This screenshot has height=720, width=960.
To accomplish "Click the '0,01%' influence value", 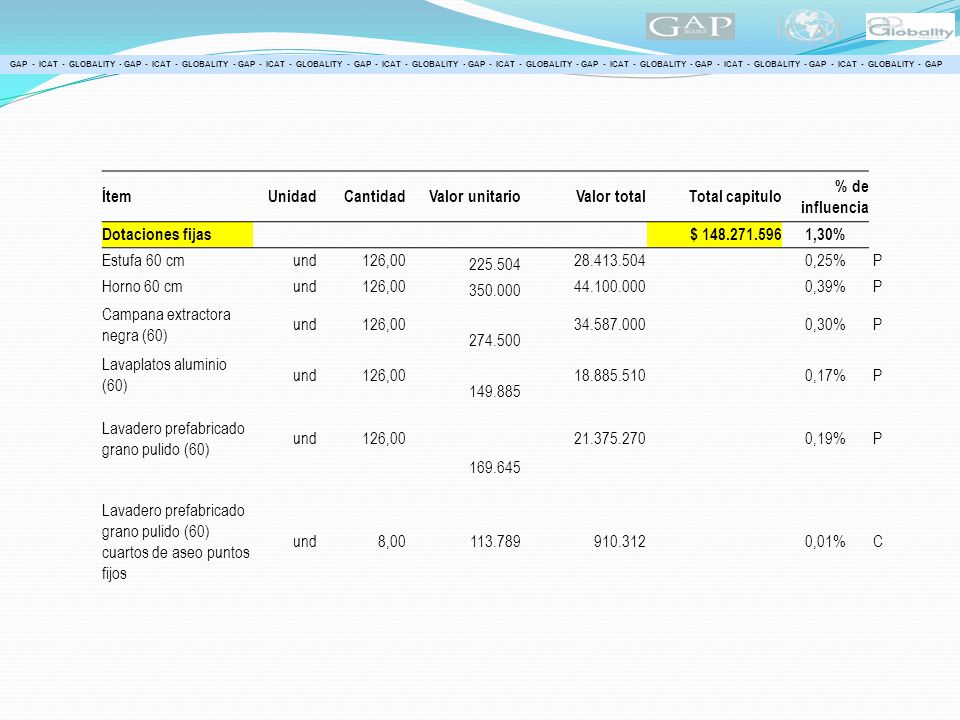I will click(825, 541).
